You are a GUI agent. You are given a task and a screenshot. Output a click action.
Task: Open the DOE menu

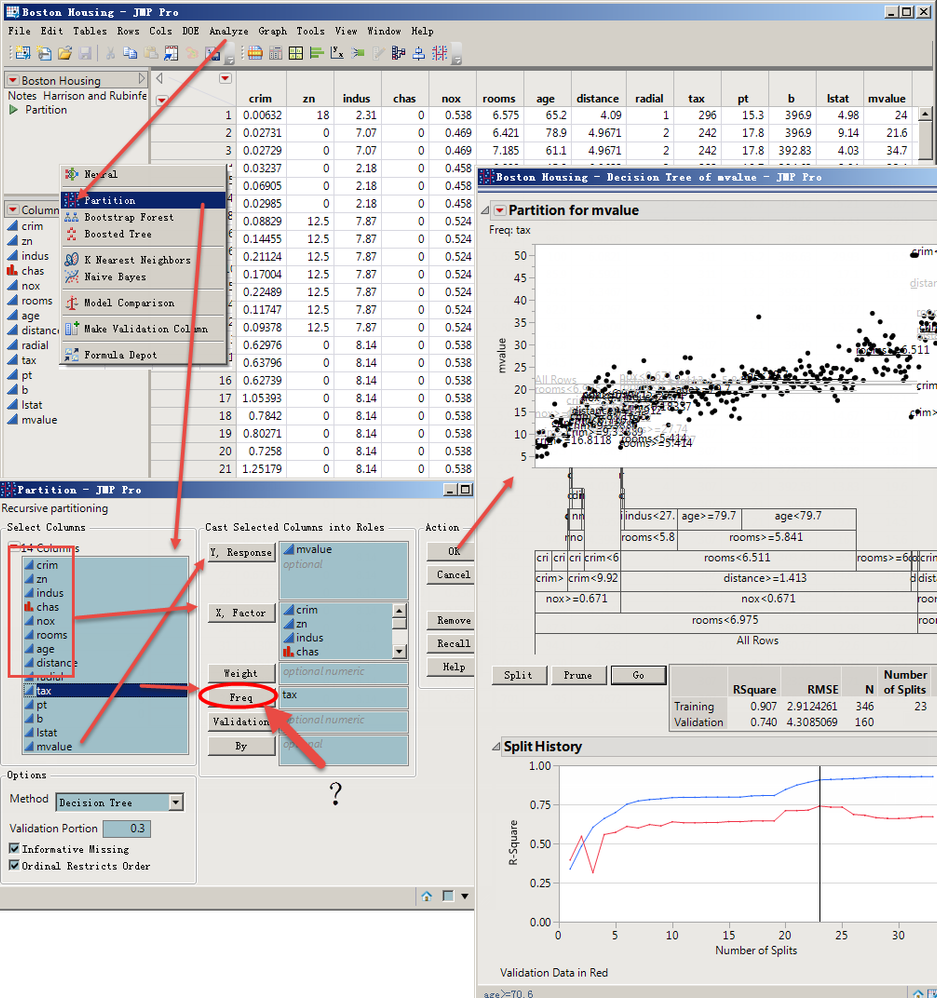190,31
